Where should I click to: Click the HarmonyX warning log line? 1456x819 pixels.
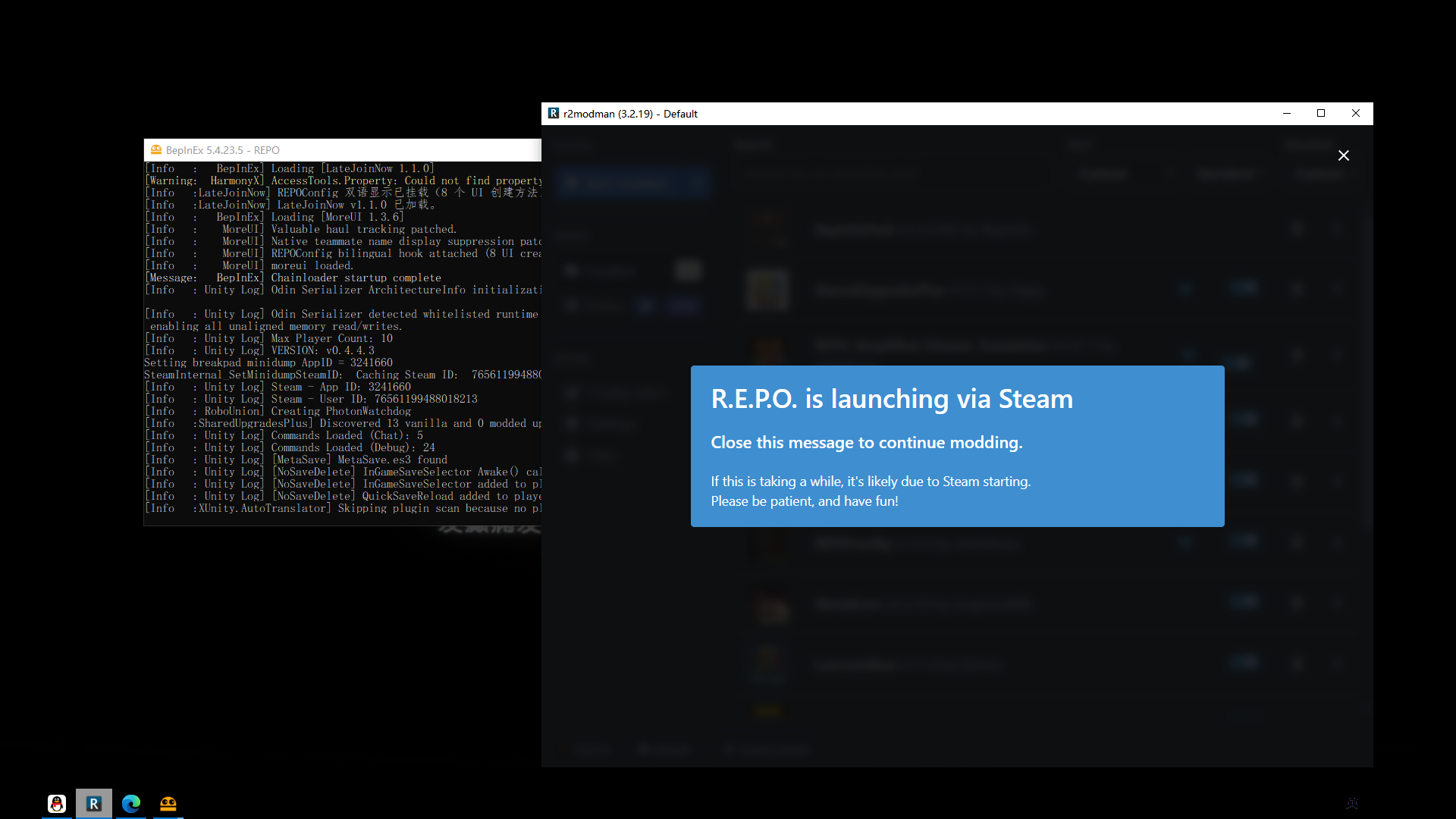click(x=343, y=180)
